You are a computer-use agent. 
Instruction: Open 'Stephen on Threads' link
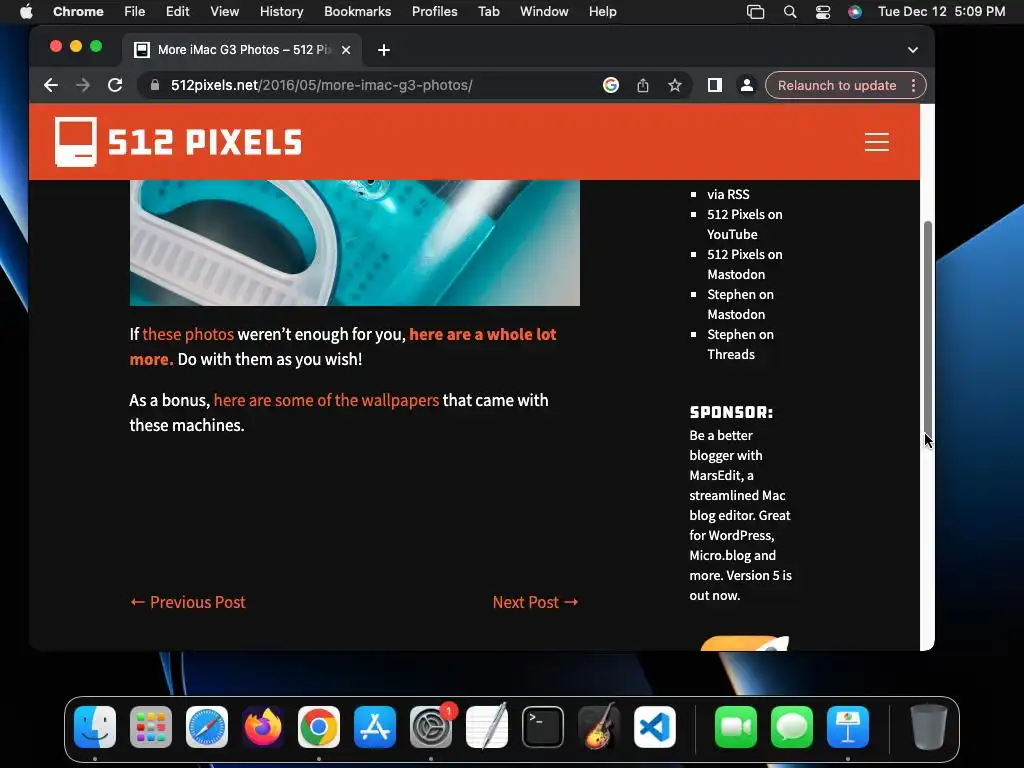[x=741, y=344]
